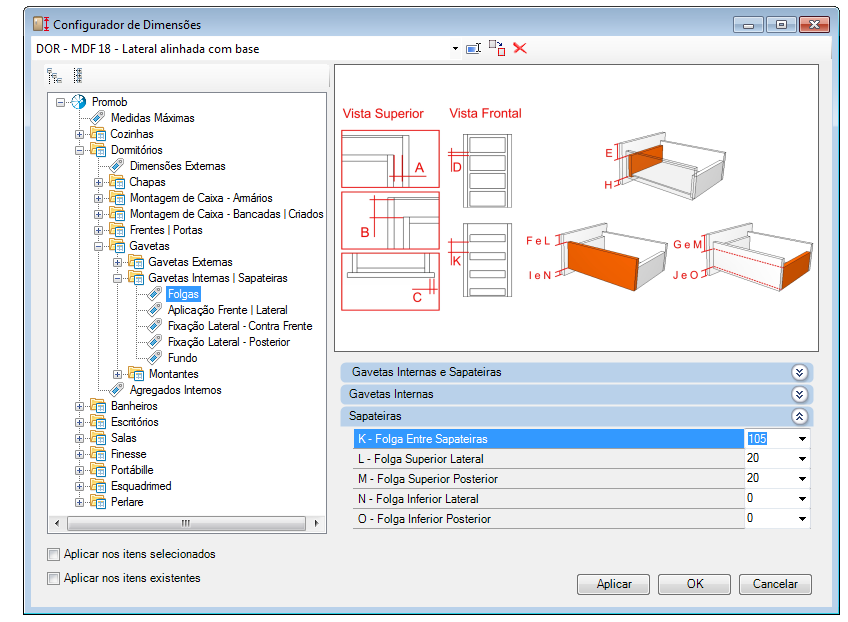Click tree horizontal scrollbar right arrow
The height and width of the screenshot is (622, 848).
tap(316, 523)
